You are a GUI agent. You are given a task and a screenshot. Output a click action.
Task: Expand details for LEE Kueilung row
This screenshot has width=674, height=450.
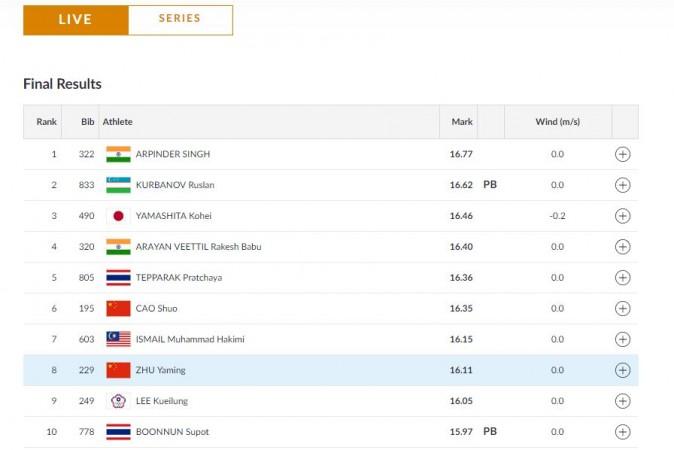622,401
